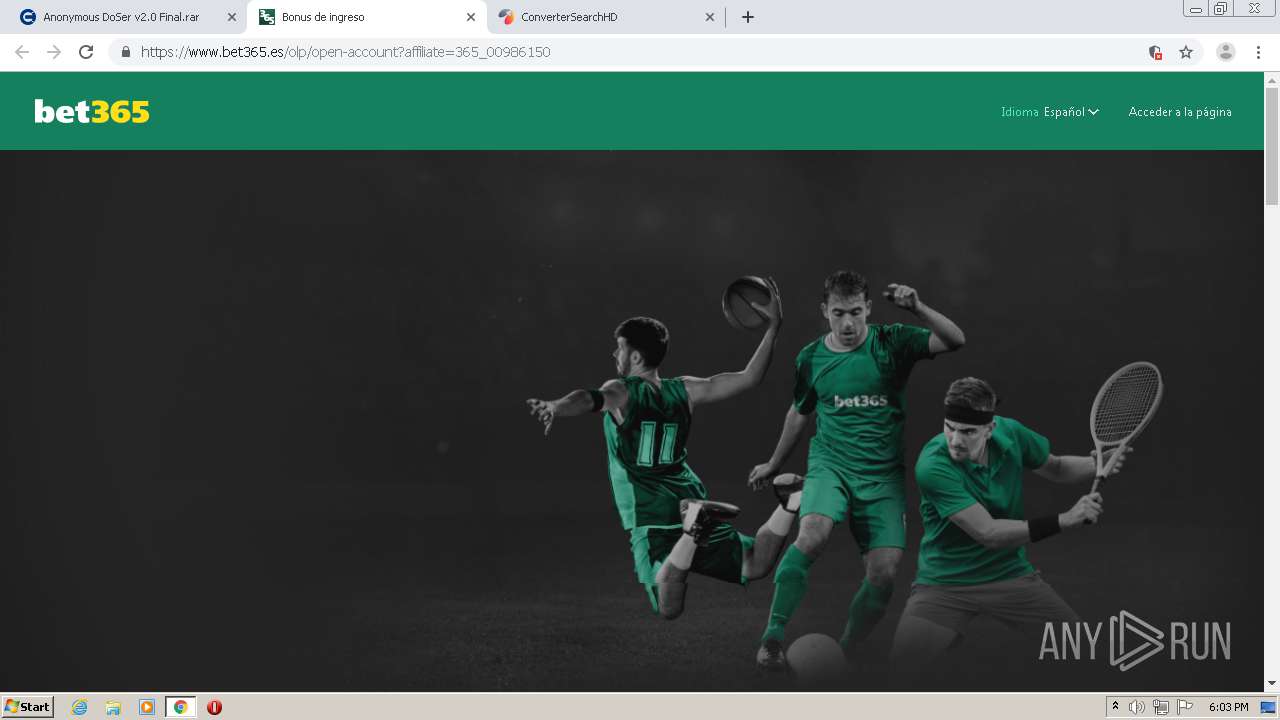The image size is (1280, 720).
Task: Click the Chrome taskbar icon
Action: 180,707
